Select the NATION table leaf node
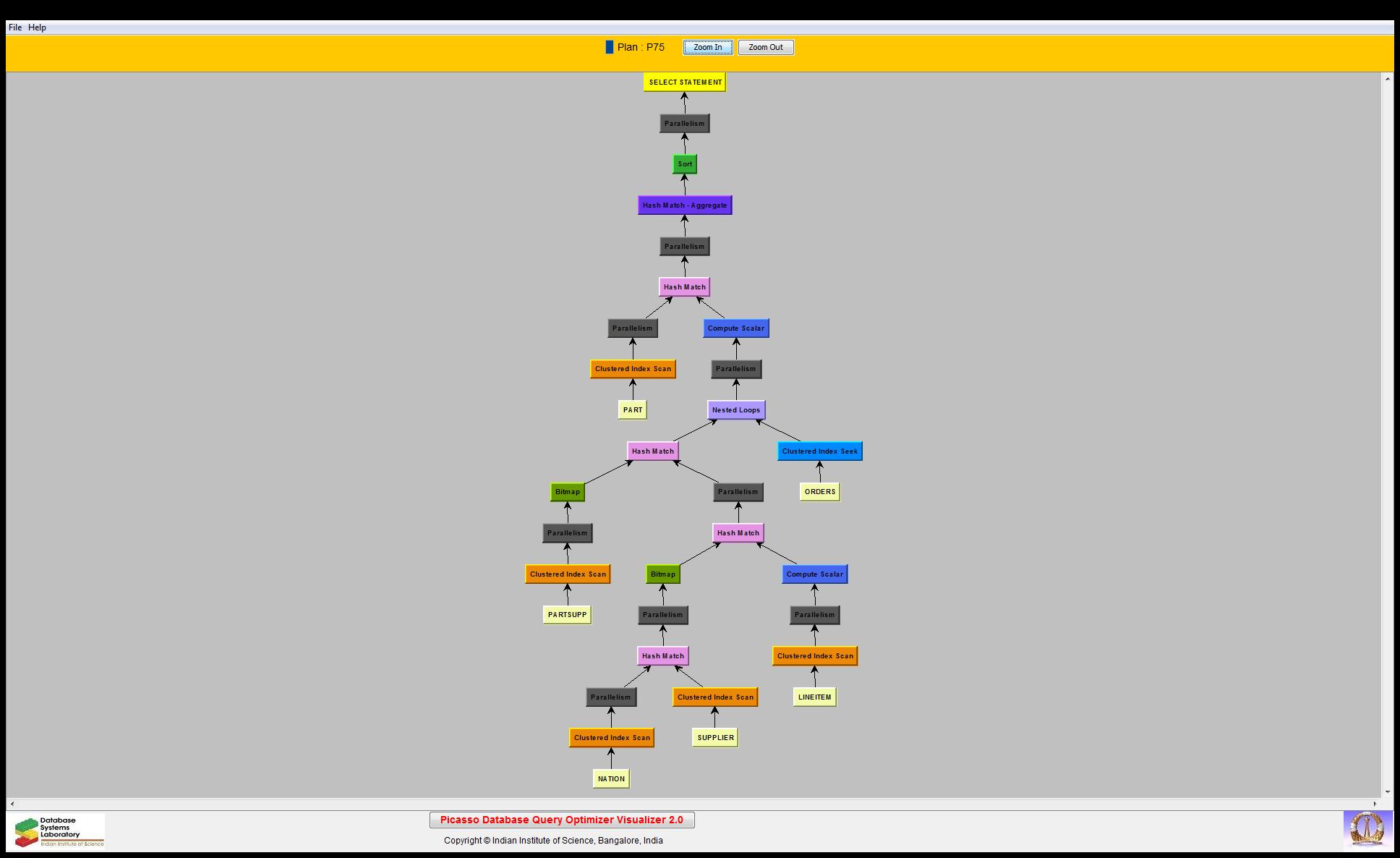 [610, 779]
